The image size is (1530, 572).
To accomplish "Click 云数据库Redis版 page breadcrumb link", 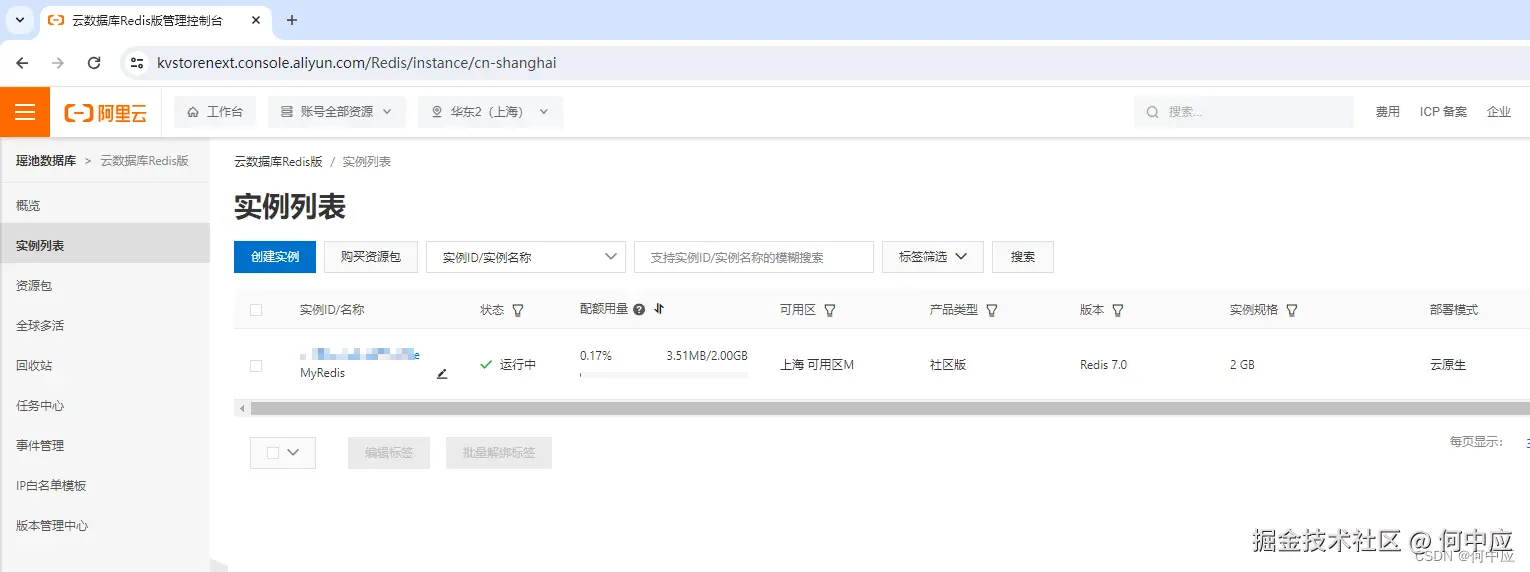I will point(278,161).
